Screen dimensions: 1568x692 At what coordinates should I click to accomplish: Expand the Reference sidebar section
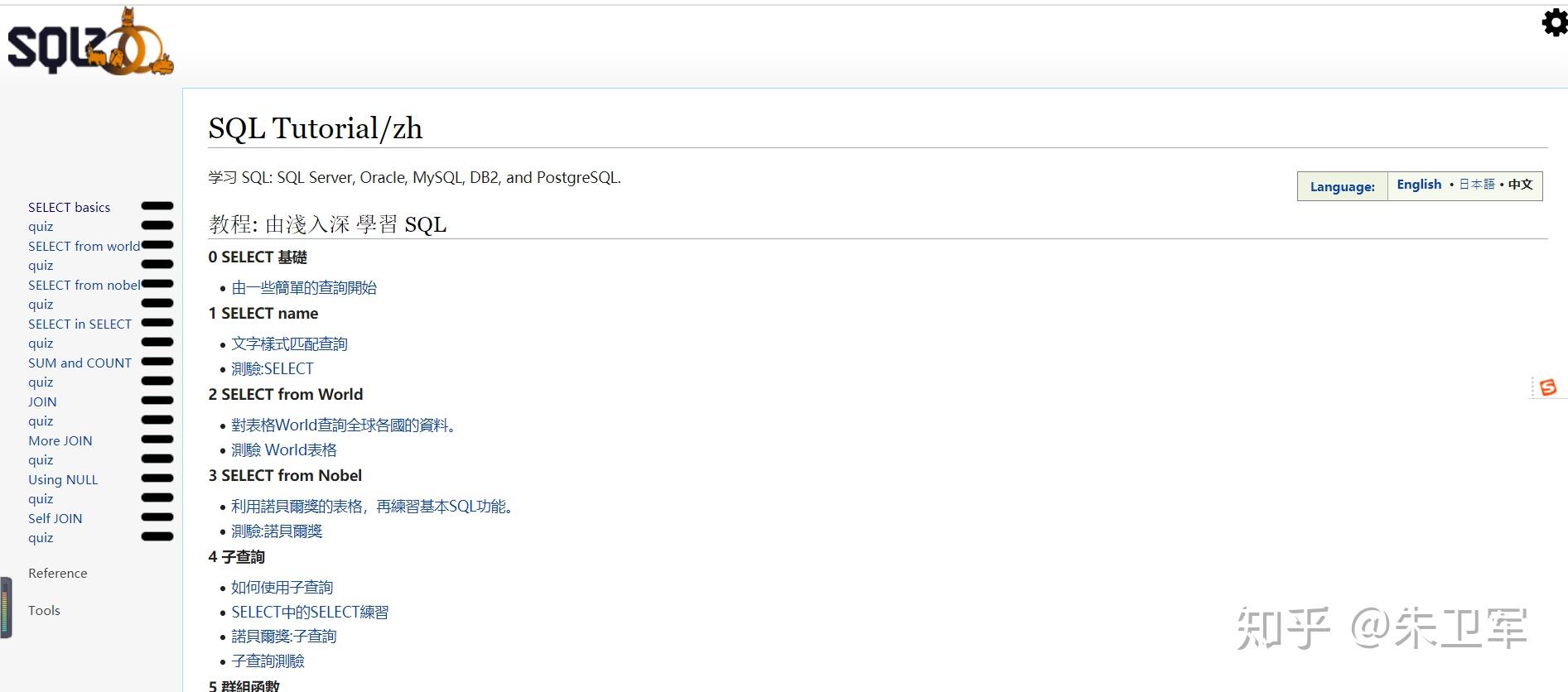[x=57, y=573]
